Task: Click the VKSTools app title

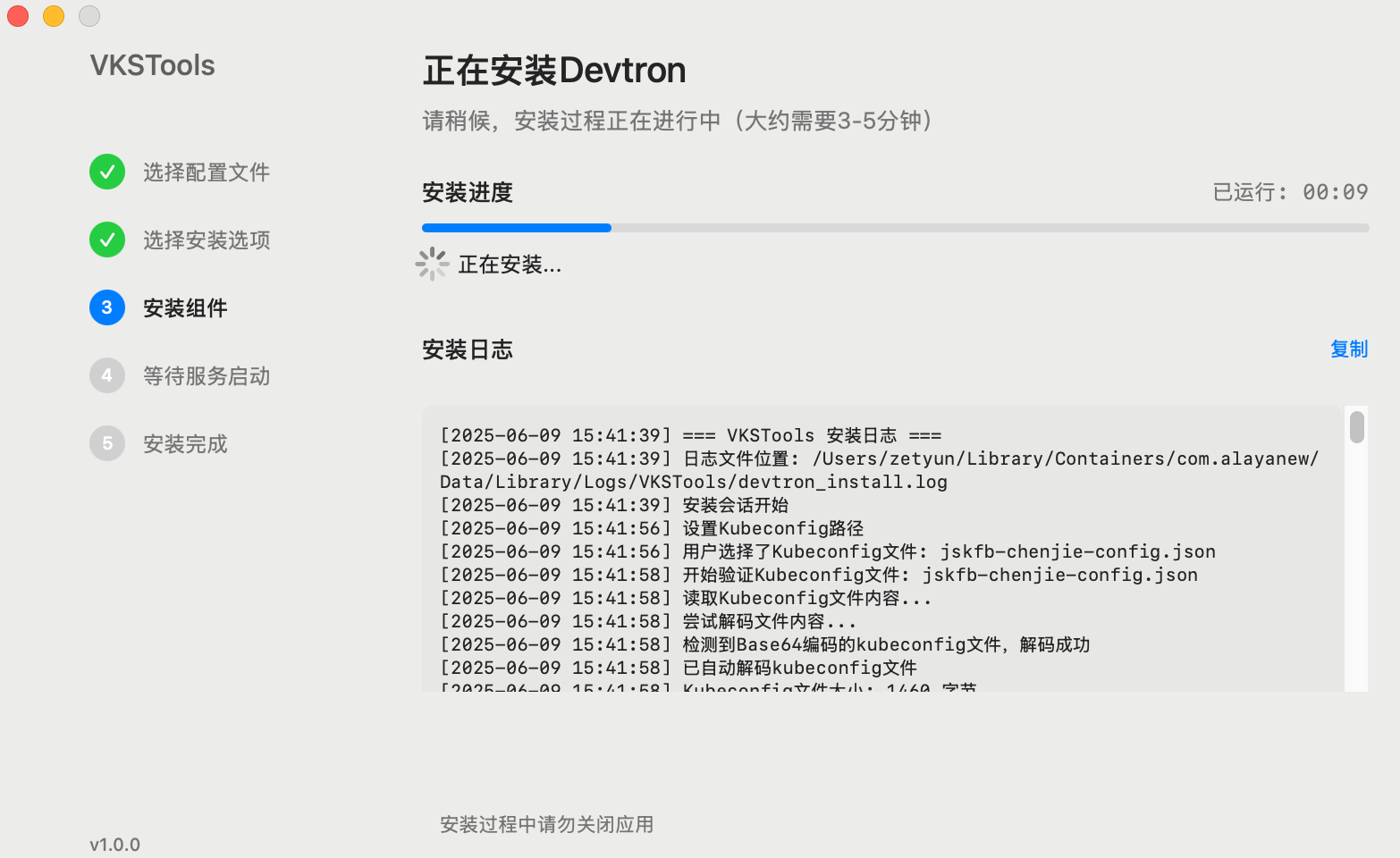Action: pos(153,65)
